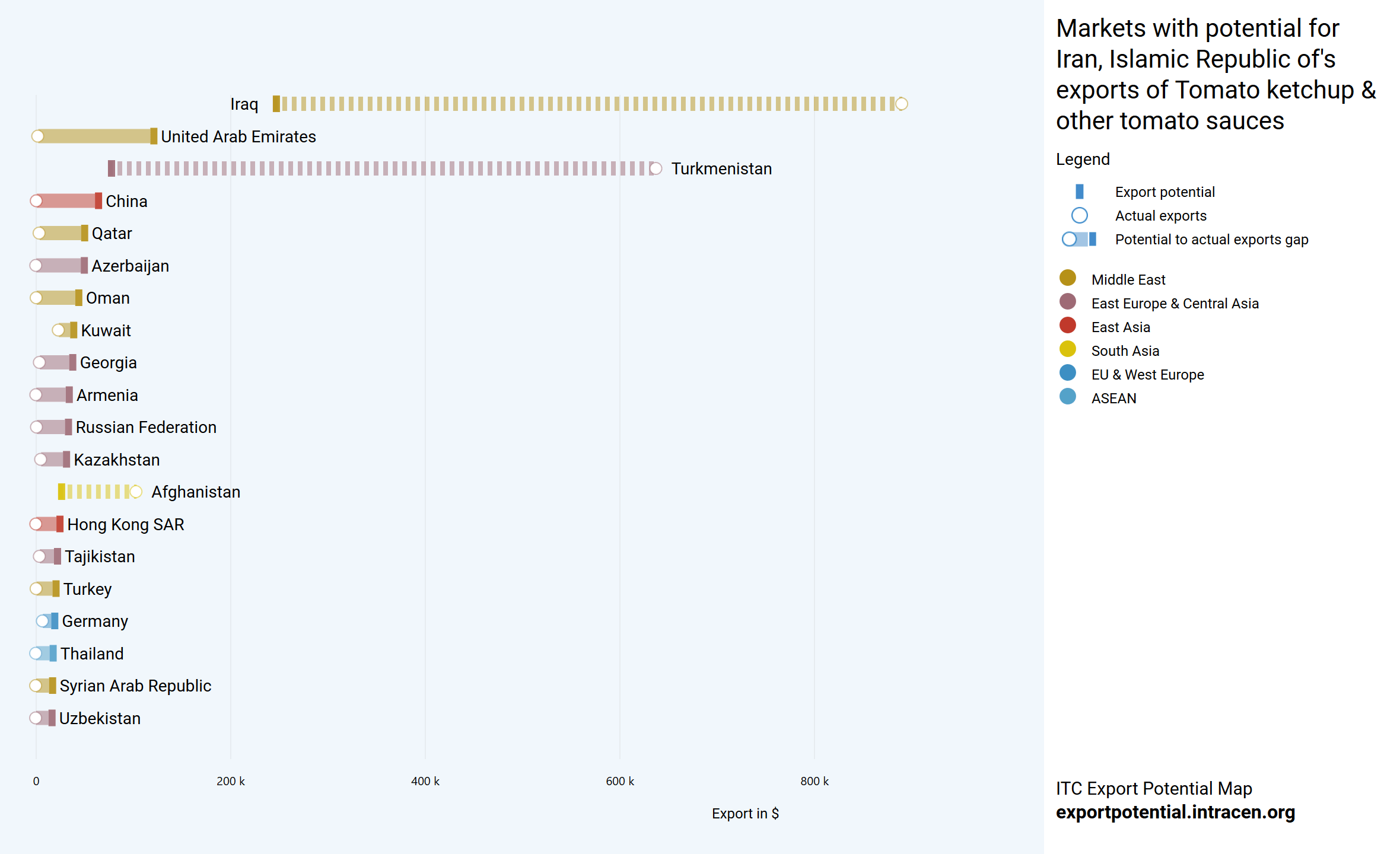Click the Export potential legend icon
Viewport: 1400px width, 854px height.
(1079, 192)
